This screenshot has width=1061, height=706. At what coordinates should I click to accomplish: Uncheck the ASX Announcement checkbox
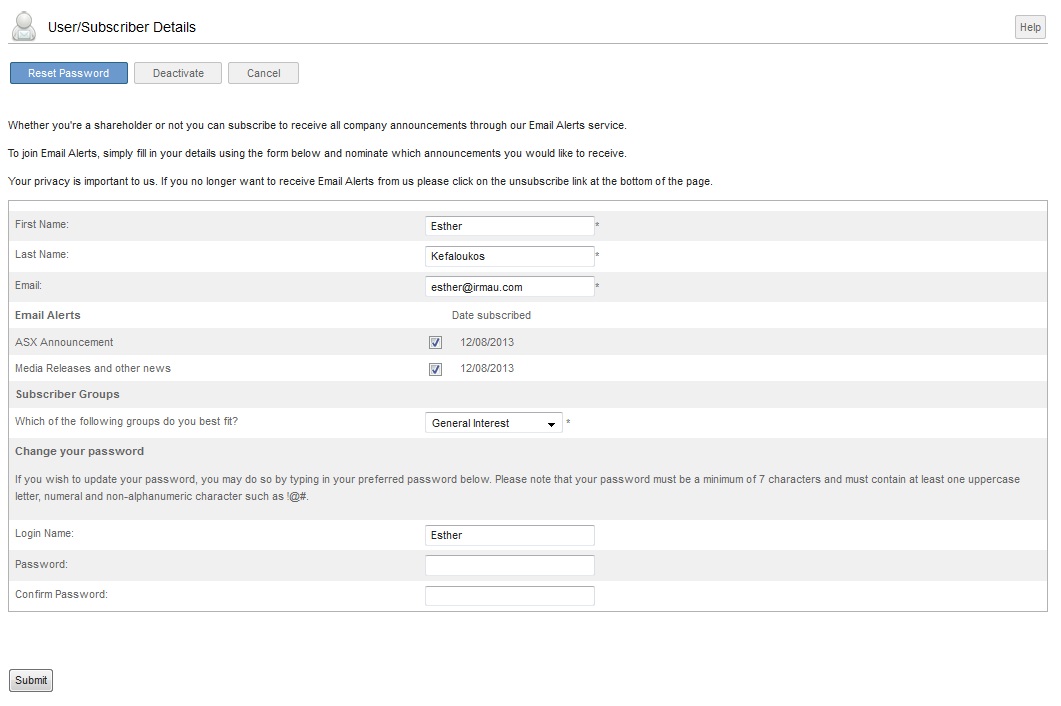pyautogui.click(x=435, y=343)
